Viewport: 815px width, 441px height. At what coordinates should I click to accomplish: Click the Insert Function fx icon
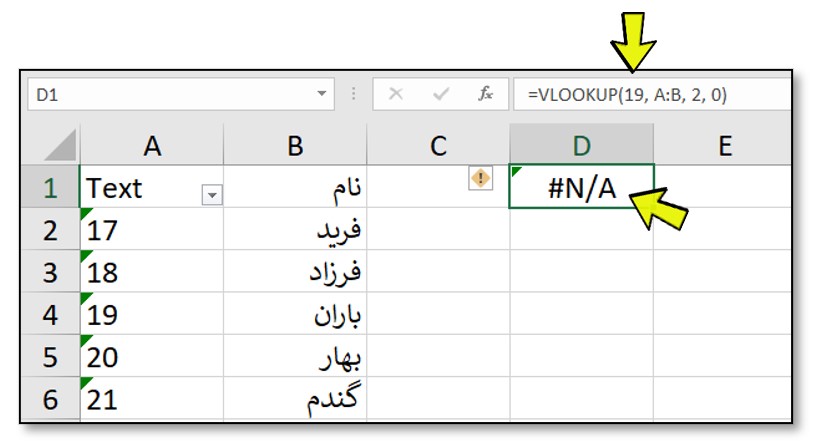pos(485,94)
